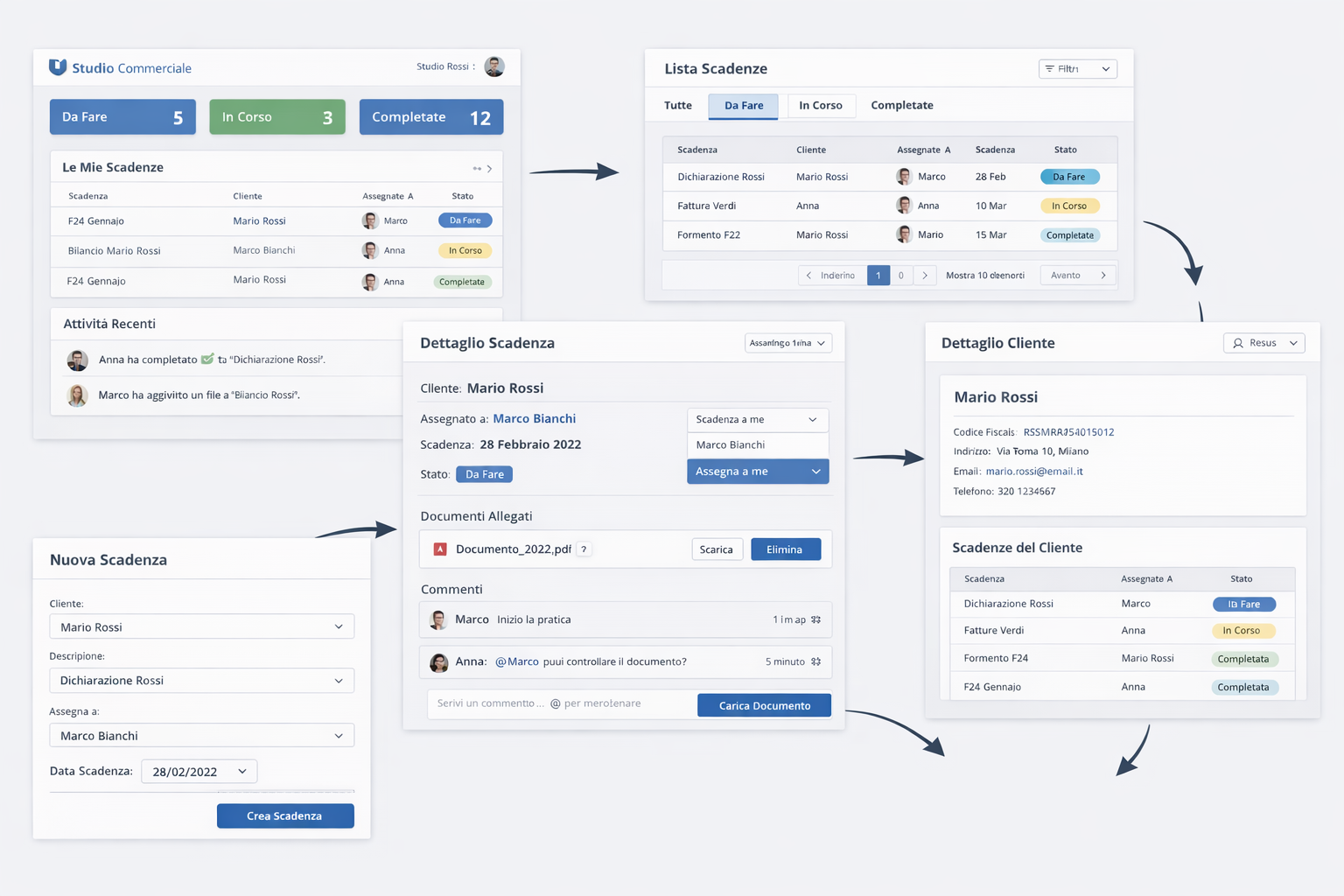Screen dimensions: 1344x896
Task: Click the green check icon in Attività Recenti
Action: (x=207, y=359)
